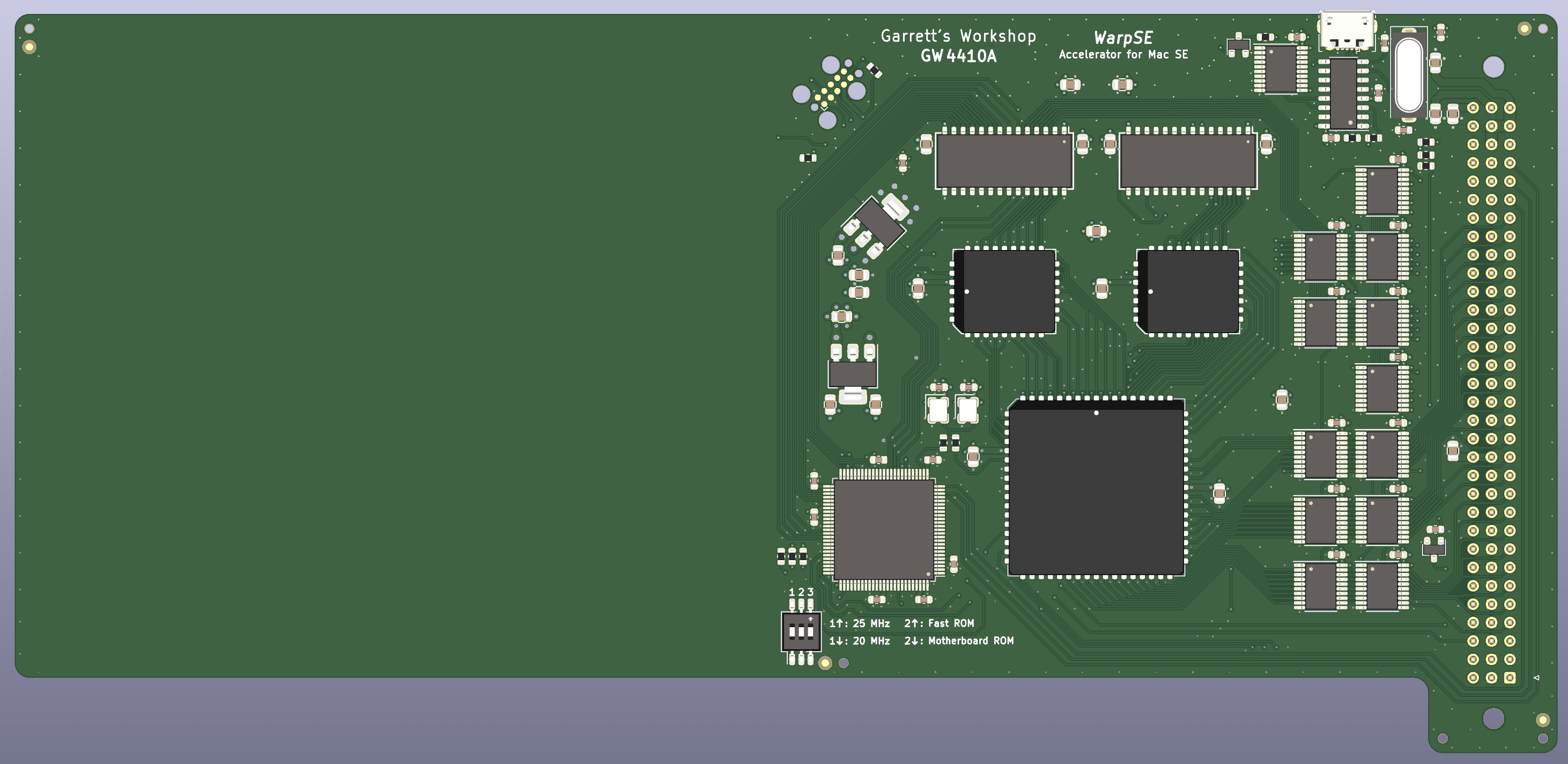Click the "WarpSE" title text
The image size is (1568, 764).
(x=1123, y=38)
